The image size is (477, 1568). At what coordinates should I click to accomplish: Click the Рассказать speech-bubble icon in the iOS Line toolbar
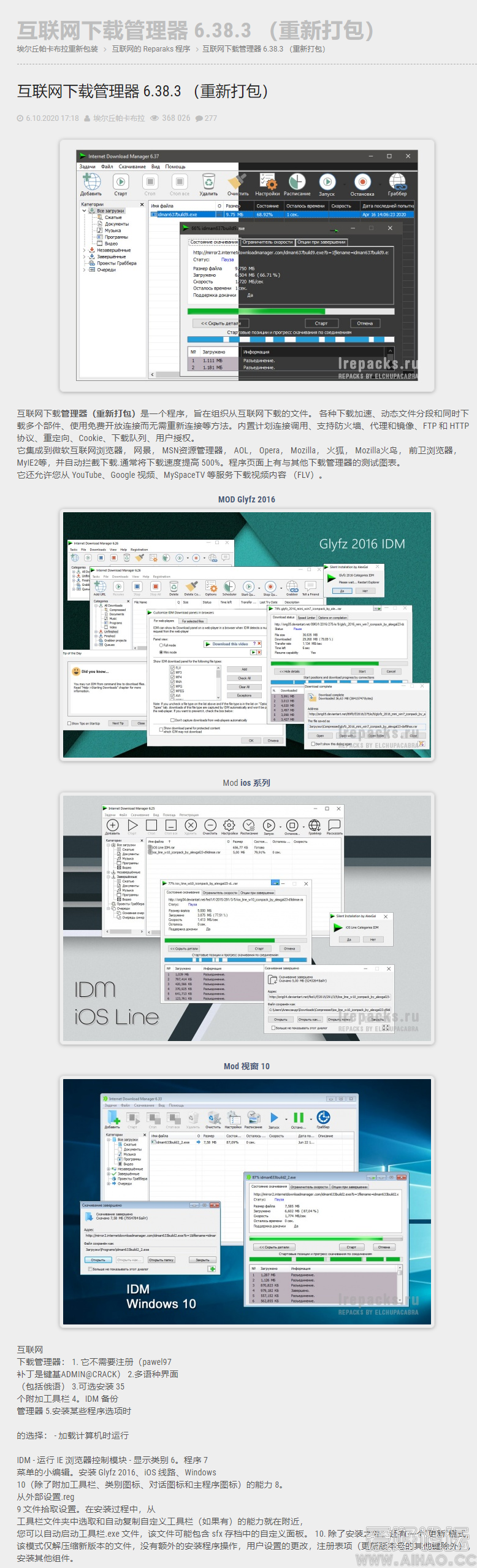[x=334, y=825]
